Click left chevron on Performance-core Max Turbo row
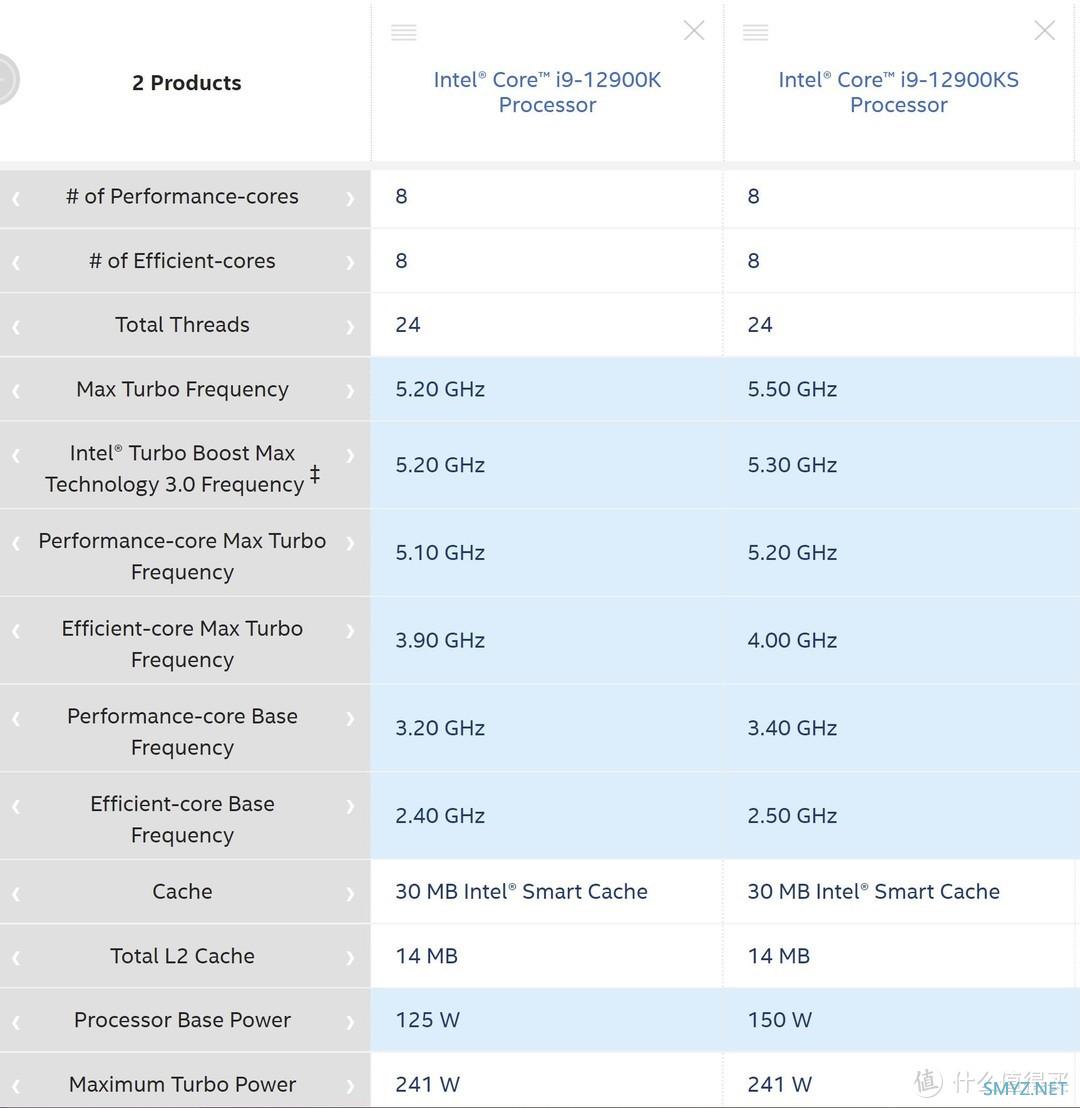Screen dimensions: 1080x1108 pos(16,543)
